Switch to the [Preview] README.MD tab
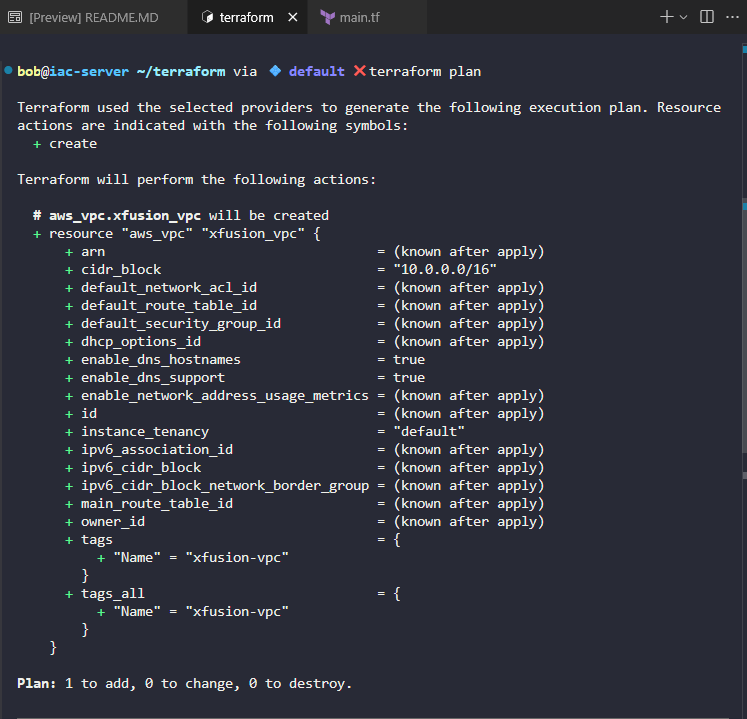Screen dimensions: 747x719 click(93, 18)
